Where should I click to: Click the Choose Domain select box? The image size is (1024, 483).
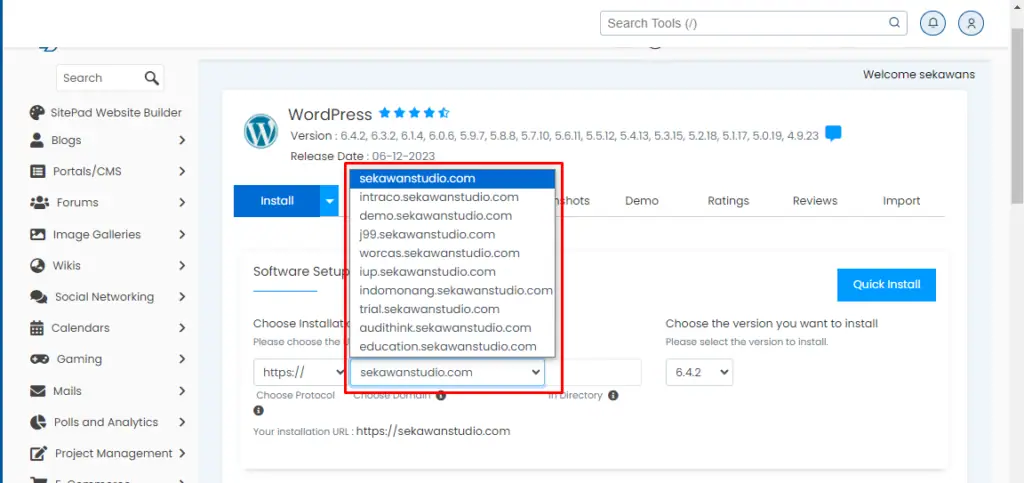click(447, 372)
